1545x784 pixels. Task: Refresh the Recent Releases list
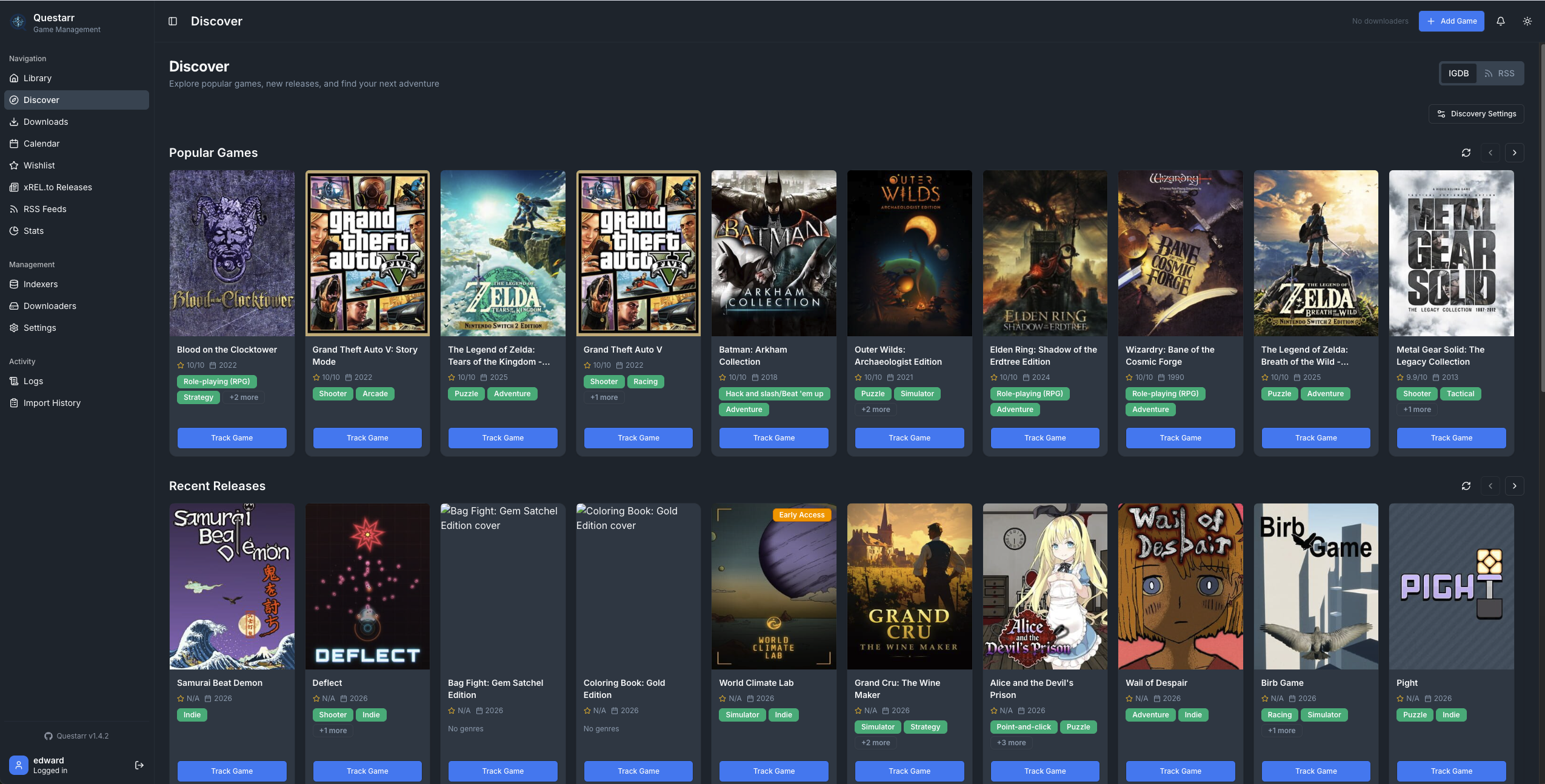1466,486
